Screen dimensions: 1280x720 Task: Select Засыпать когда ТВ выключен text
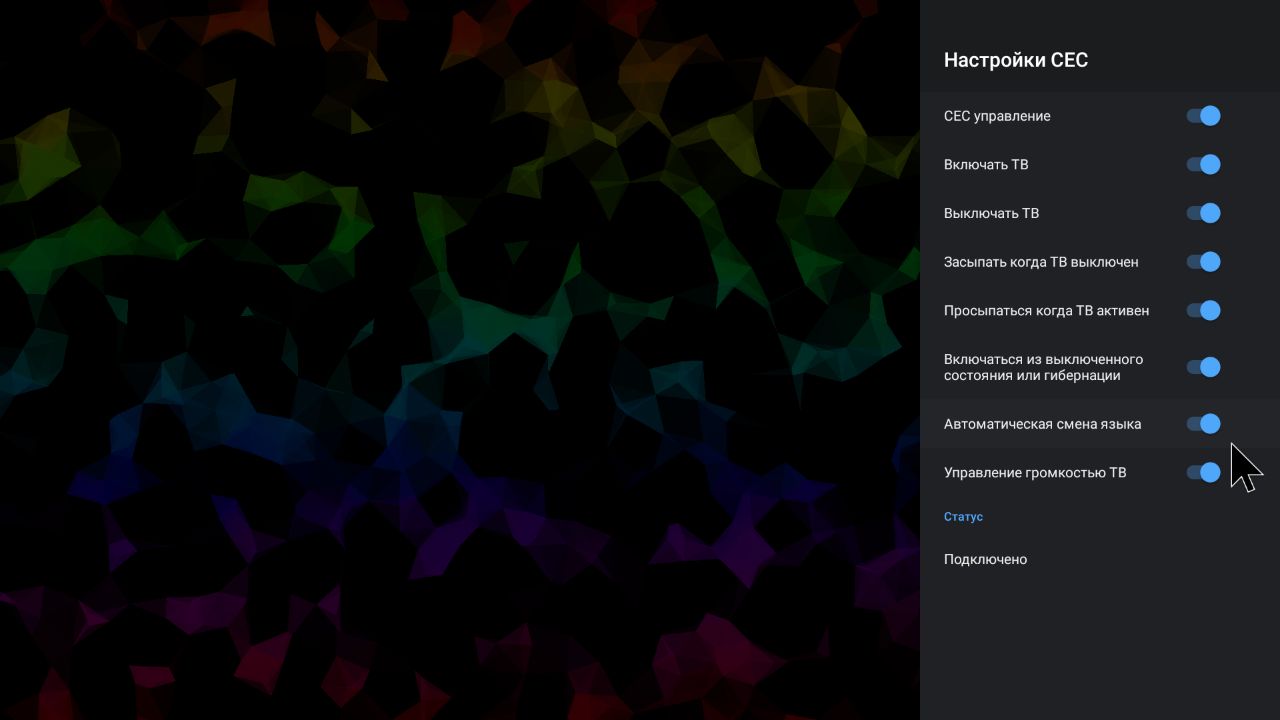pyautogui.click(x=1041, y=262)
